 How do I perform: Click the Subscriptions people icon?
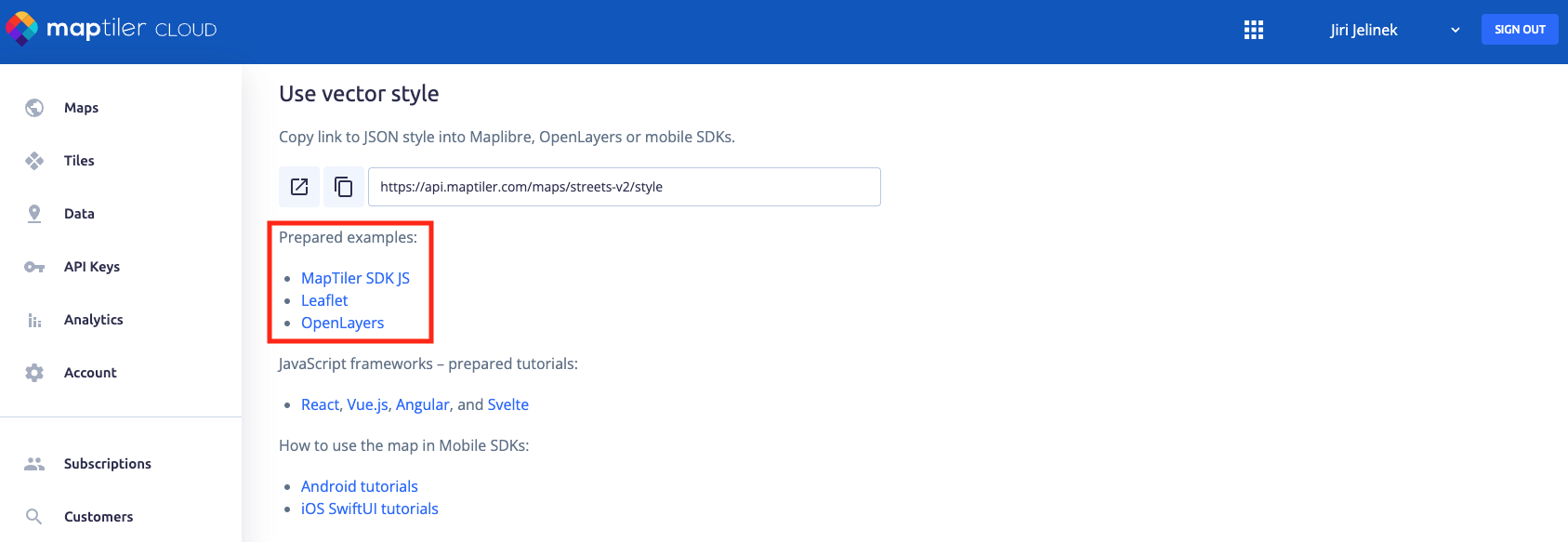pyautogui.click(x=34, y=464)
